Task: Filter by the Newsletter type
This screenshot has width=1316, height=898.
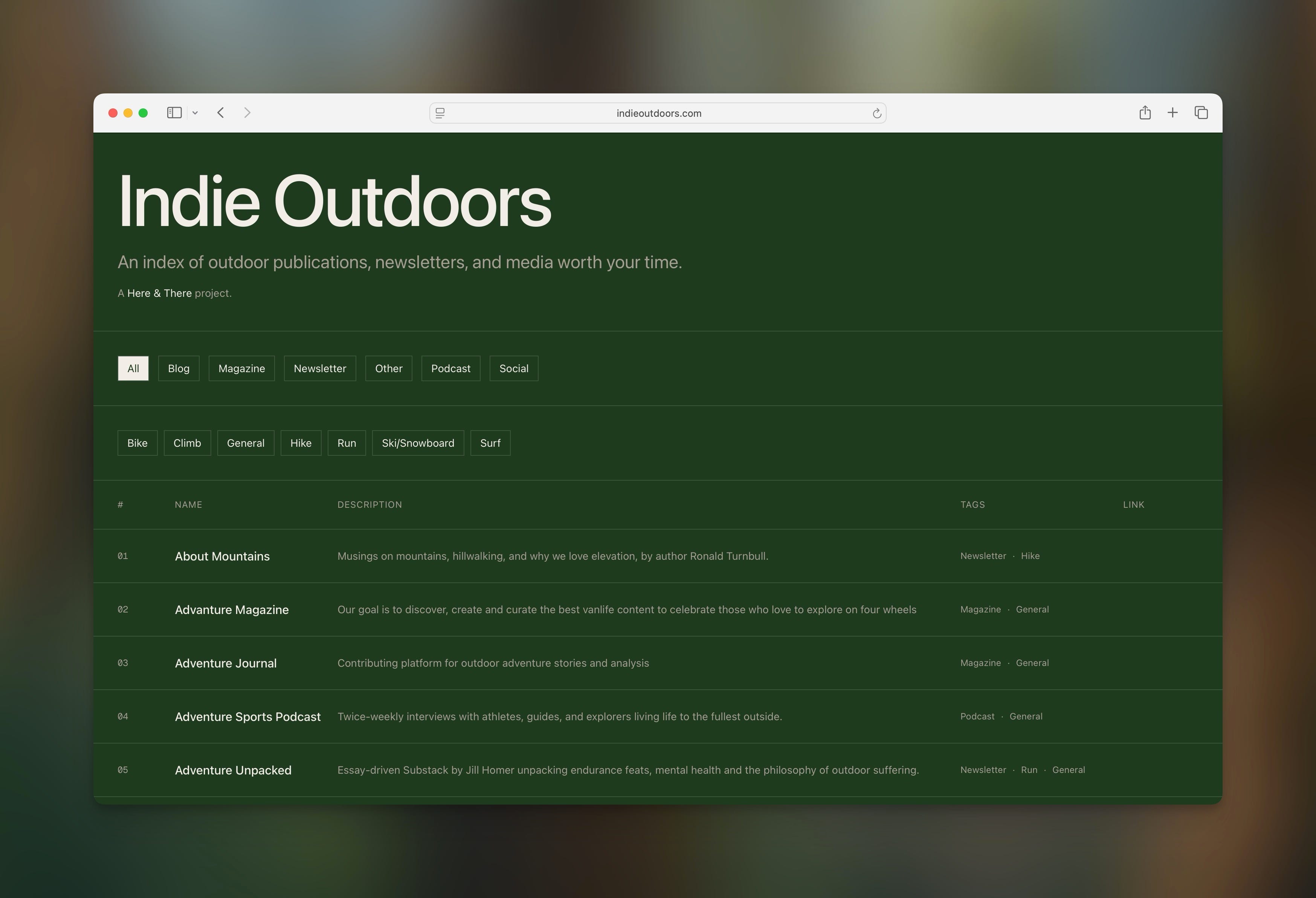Action: (x=319, y=369)
